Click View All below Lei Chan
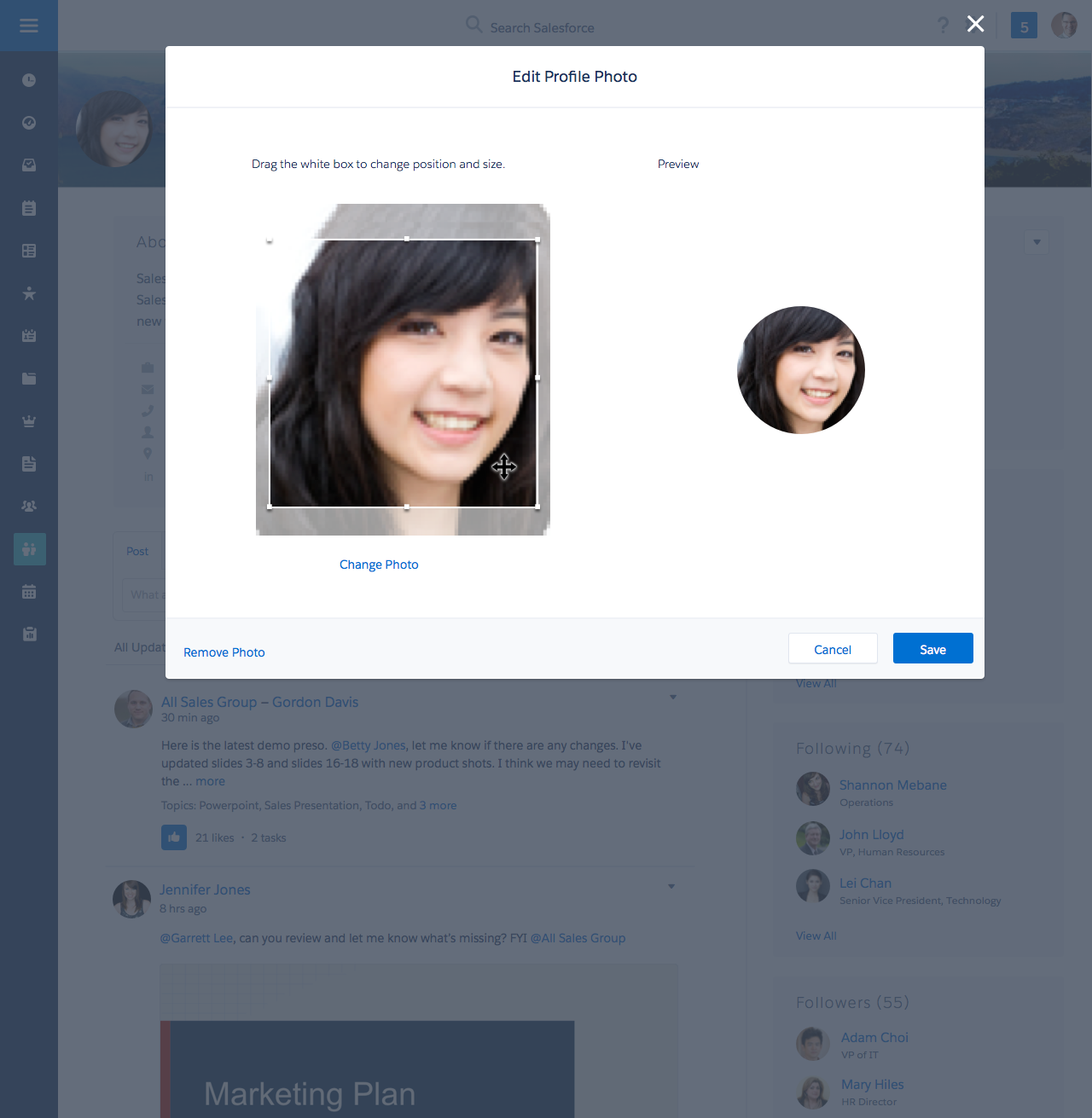 coord(816,936)
